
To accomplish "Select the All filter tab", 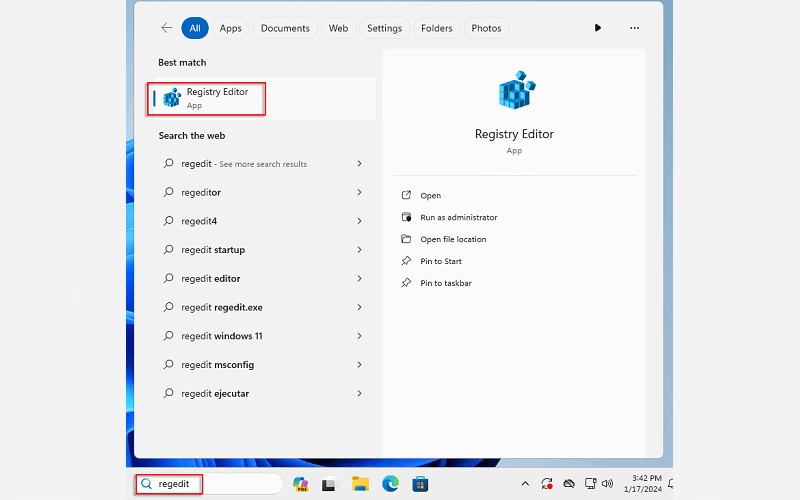I will (195, 28).
